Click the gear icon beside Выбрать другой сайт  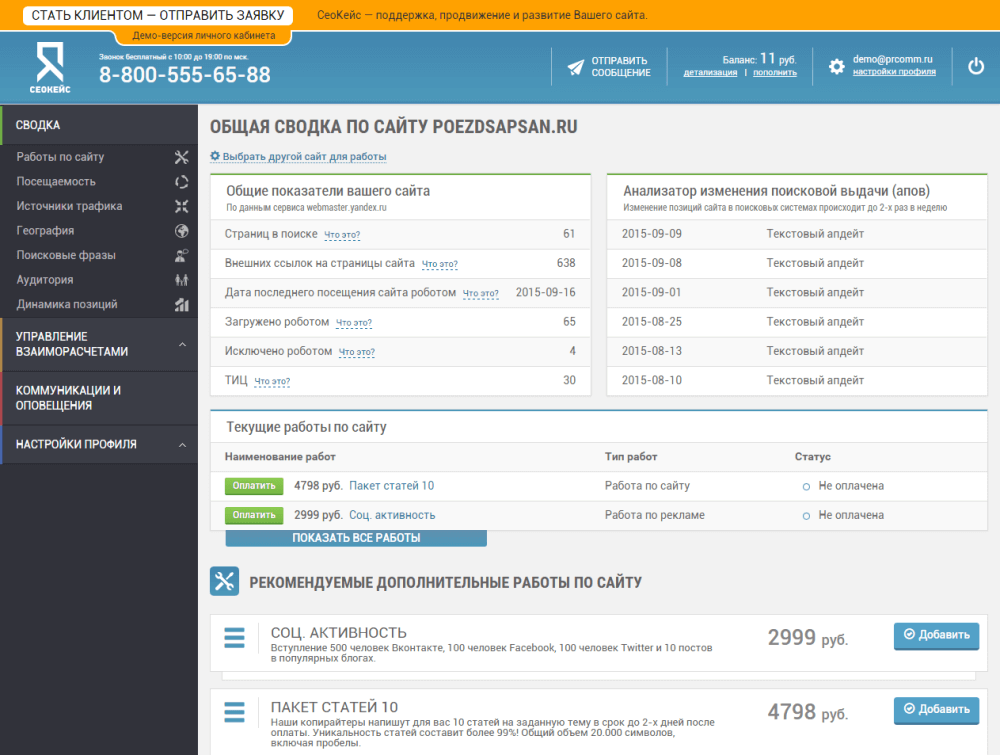click(215, 156)
